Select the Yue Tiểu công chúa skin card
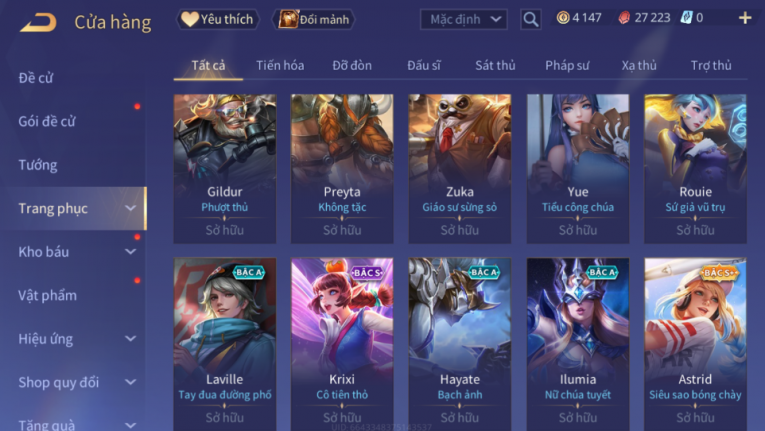 [x=578, y=169]
